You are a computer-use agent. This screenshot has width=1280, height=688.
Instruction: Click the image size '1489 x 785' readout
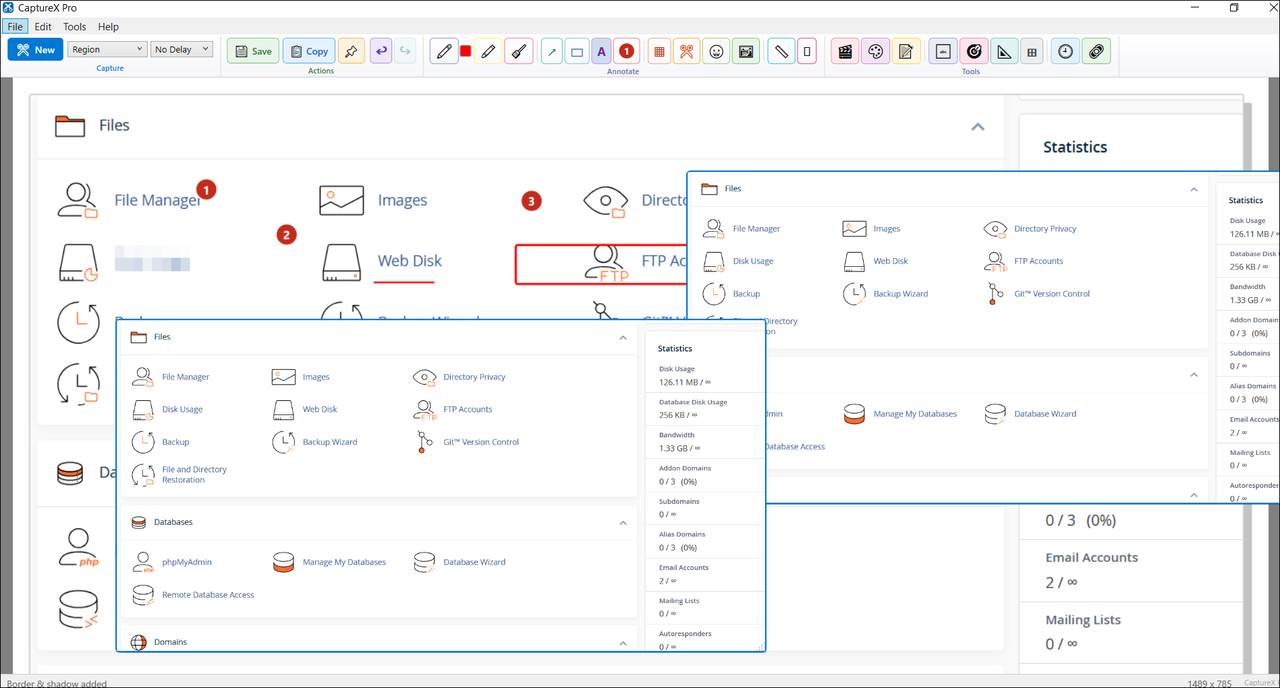1211,683
